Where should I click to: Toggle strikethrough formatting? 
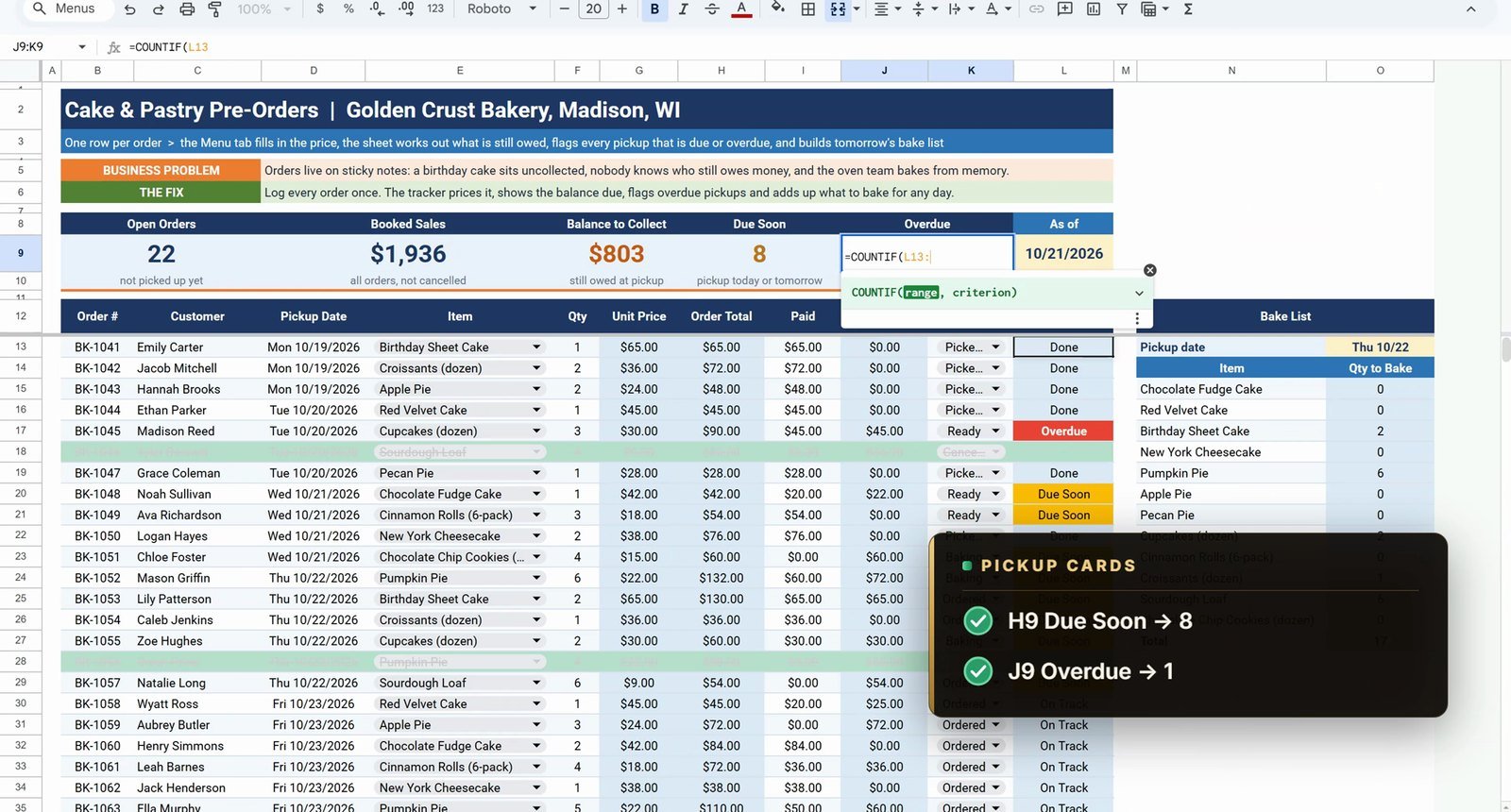[712, 8]
